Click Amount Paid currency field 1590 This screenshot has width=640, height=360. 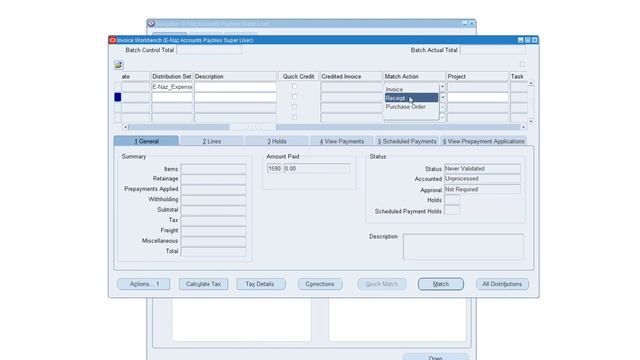click(x=274, y=169)
